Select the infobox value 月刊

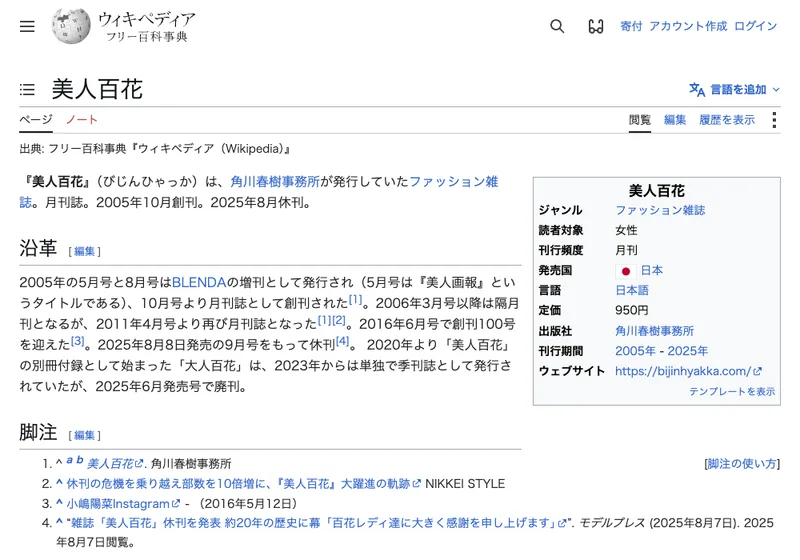pos(627,250)
